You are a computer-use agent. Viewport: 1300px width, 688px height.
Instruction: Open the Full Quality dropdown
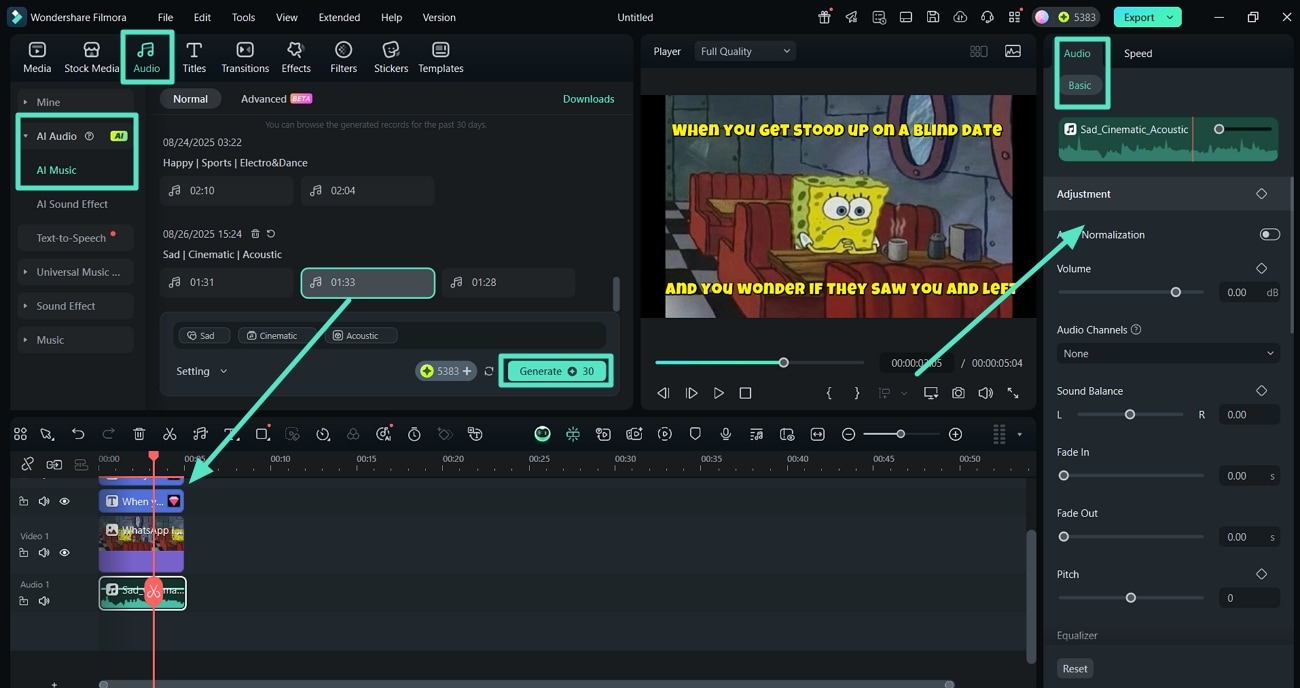click(x=745, y=51)
